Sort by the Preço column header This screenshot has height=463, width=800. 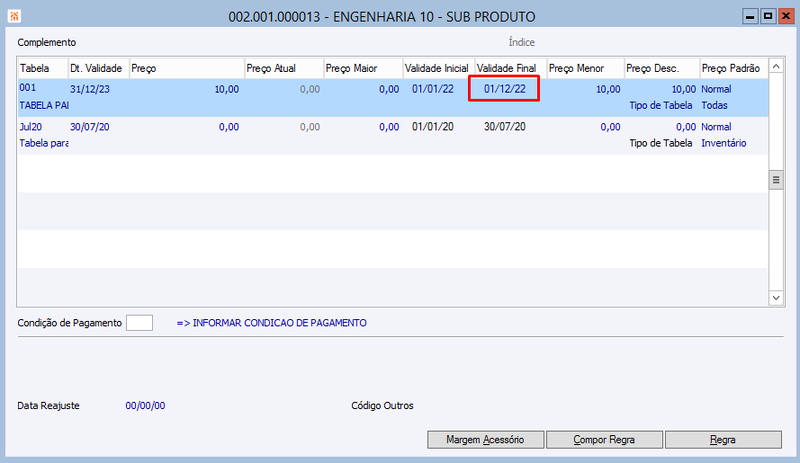coord(186,68)
